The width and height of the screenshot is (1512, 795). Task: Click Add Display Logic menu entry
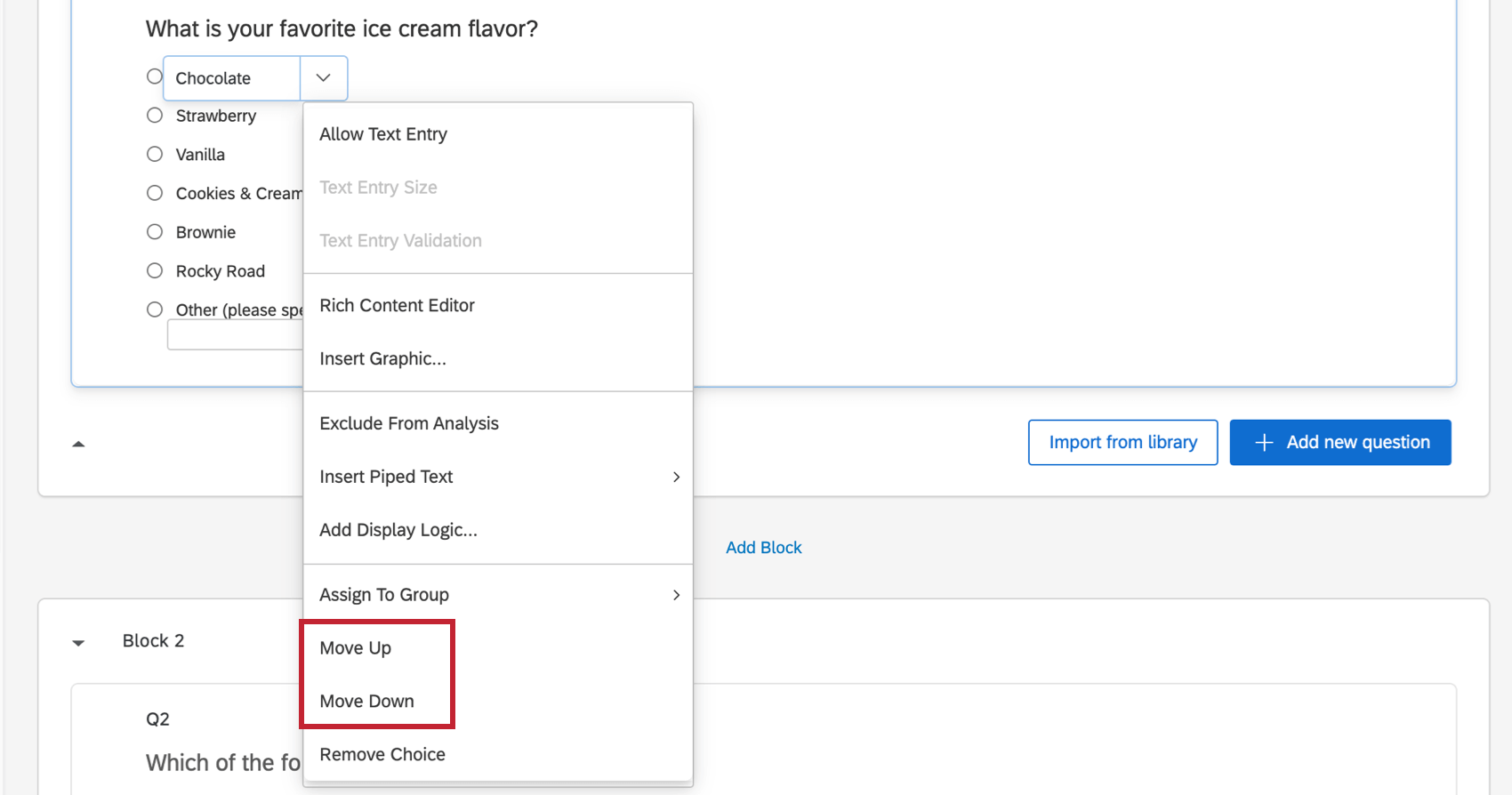(398, 531)
